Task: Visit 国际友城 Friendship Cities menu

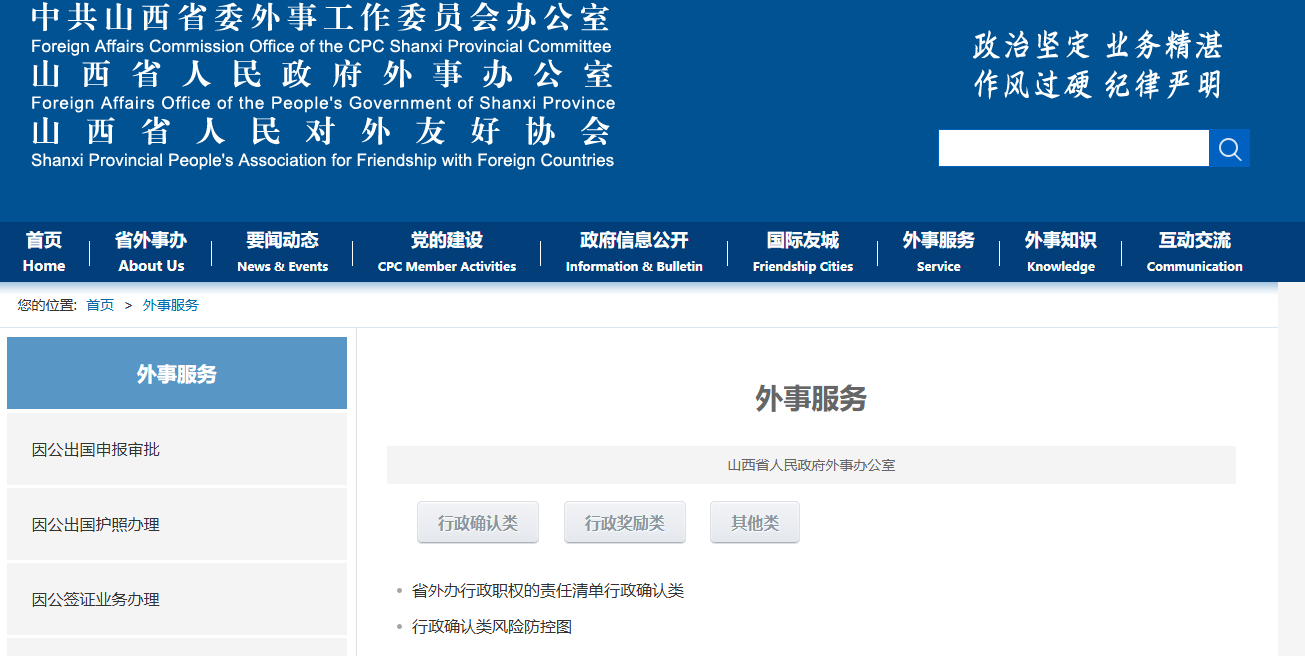Action: tap(803, 252)
